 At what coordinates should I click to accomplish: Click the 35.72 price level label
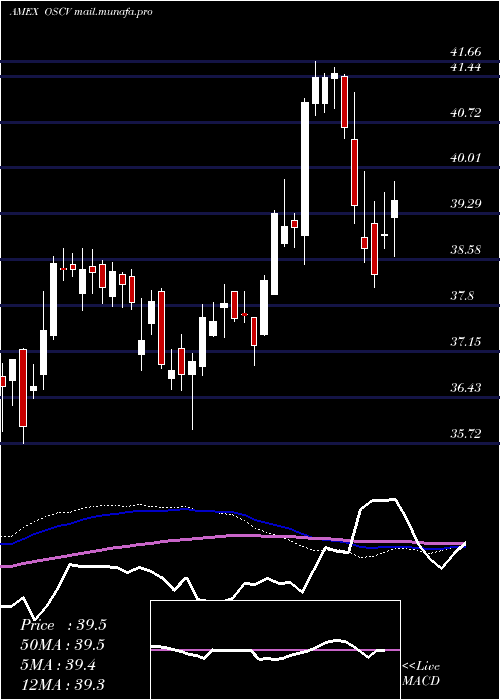pos(466,433)
